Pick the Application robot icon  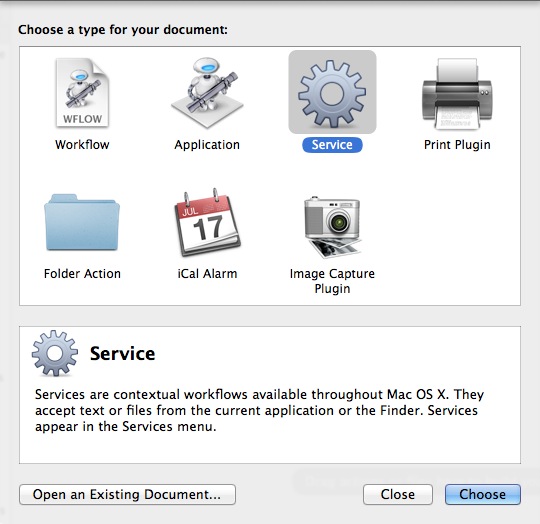tap(207, 92)
